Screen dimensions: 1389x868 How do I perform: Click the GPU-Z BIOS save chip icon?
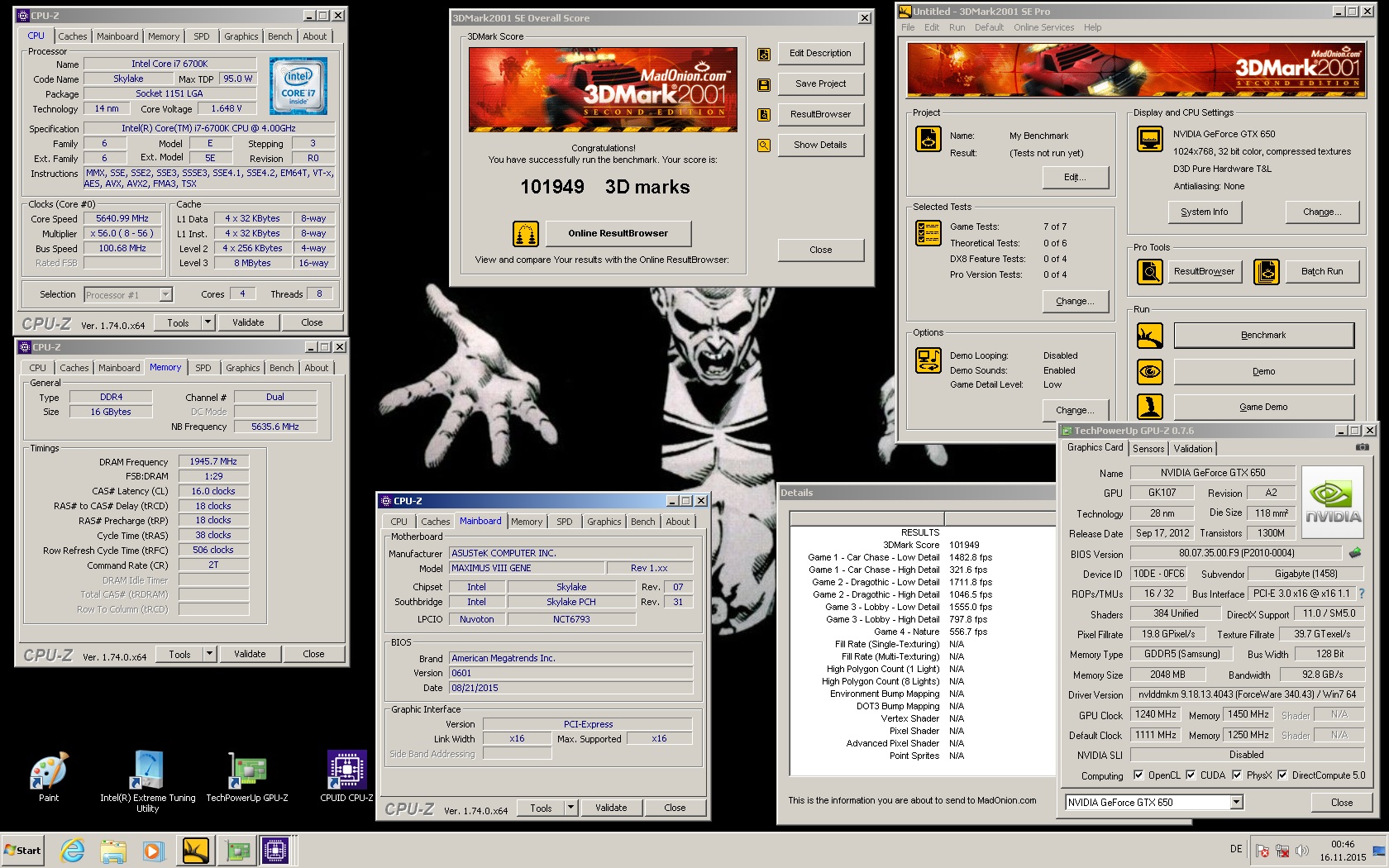tap(1354, 553)
